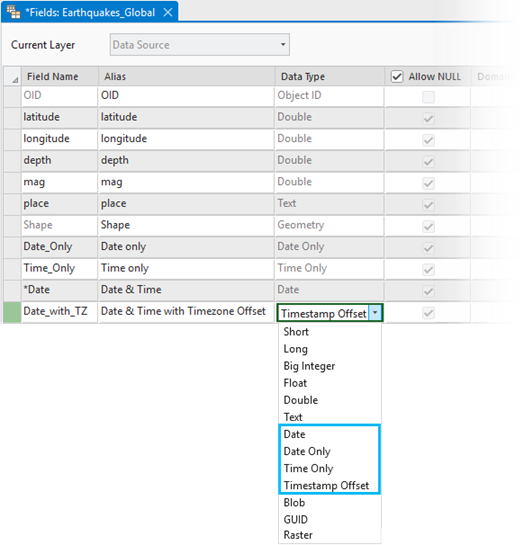Image resolution: width=524 pixels, height=545 pixels.
Task: Choose Big Integer from data type list
Action: pos(309,366)
